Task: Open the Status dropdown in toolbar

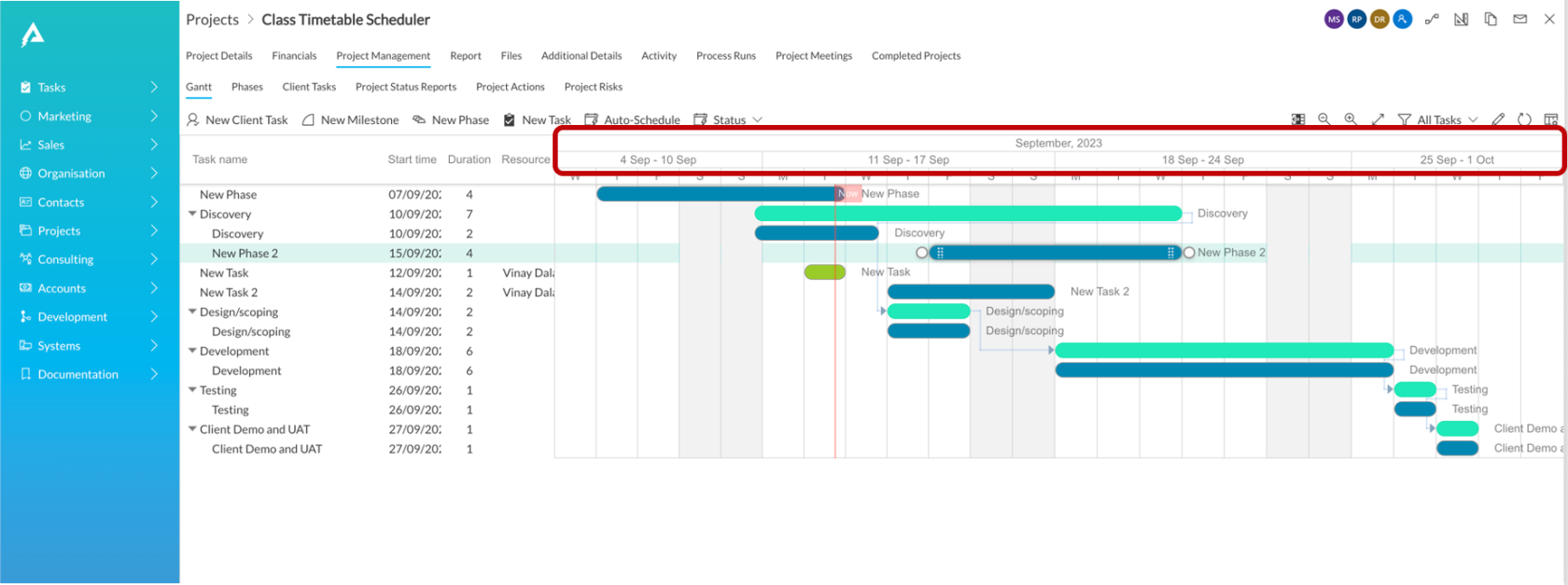Action: pos(728,119)
